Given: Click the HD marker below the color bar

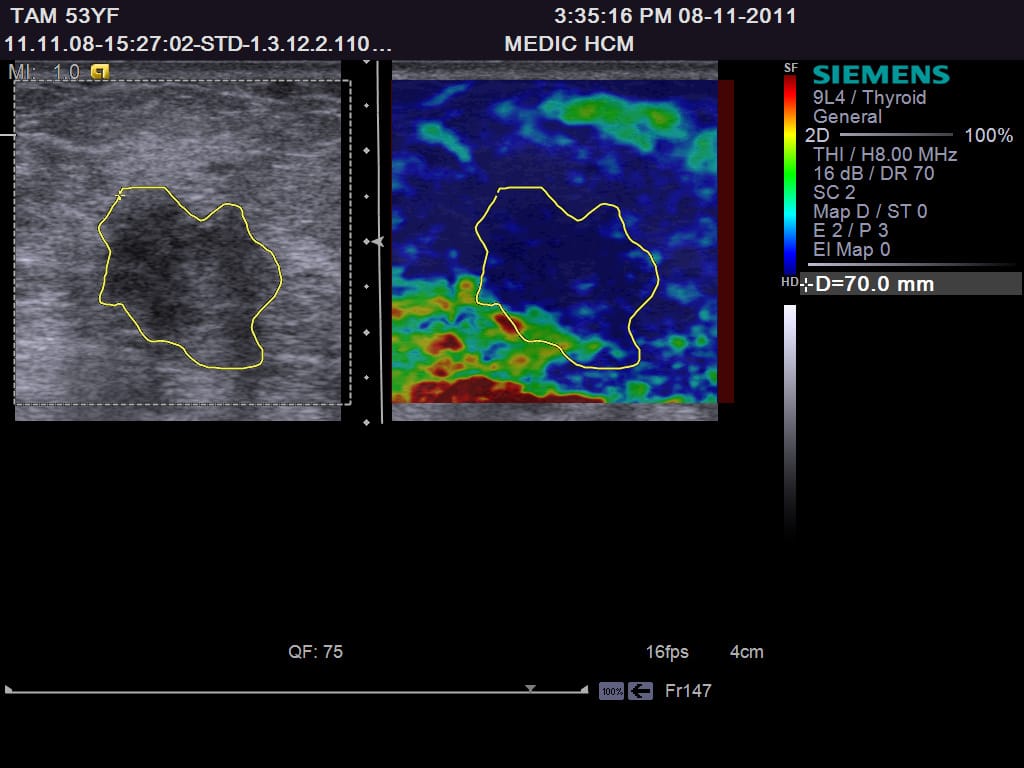Looking at the screenshot, I should (x=789, y=281).
